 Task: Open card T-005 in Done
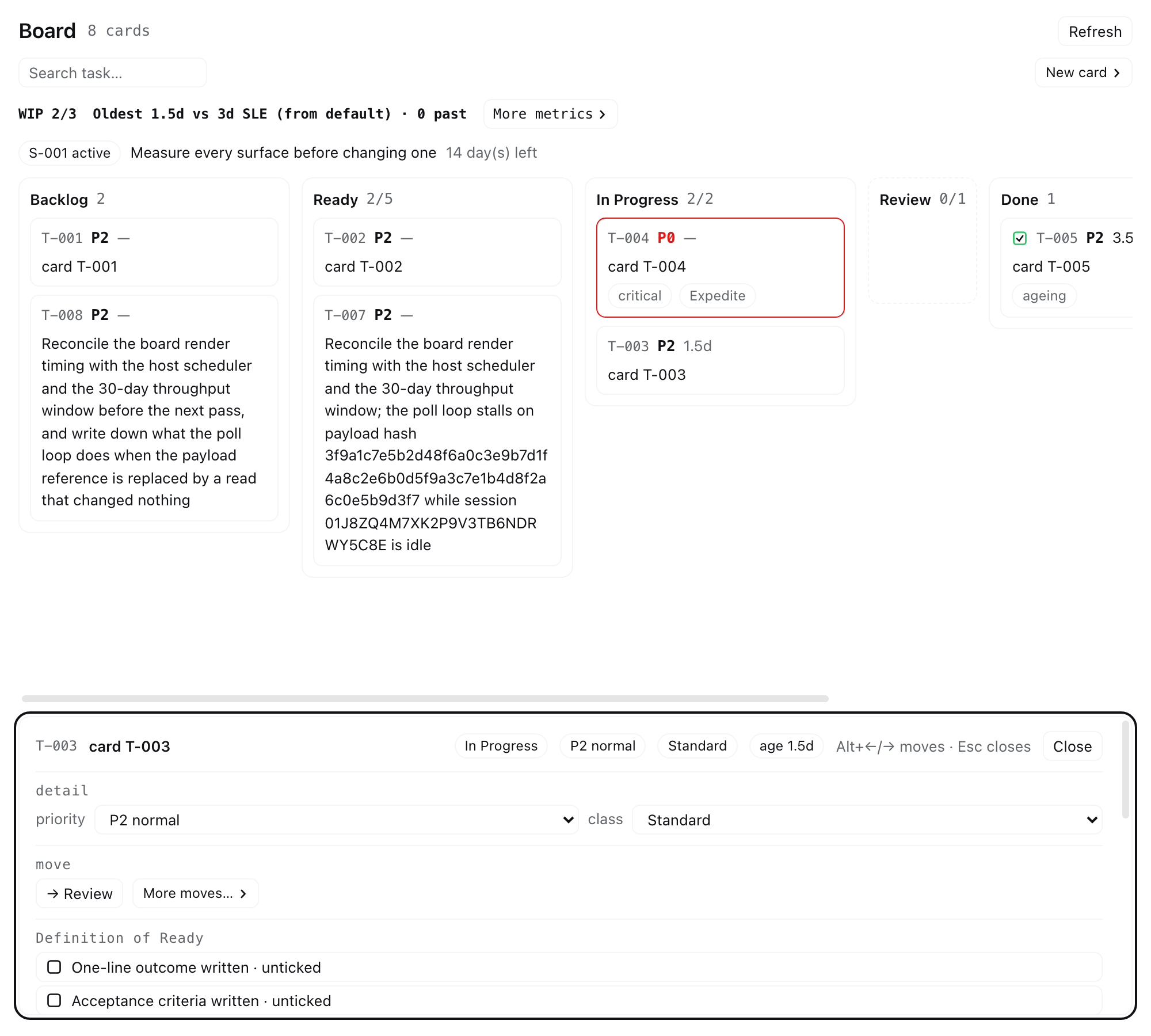coord(1066,268)
